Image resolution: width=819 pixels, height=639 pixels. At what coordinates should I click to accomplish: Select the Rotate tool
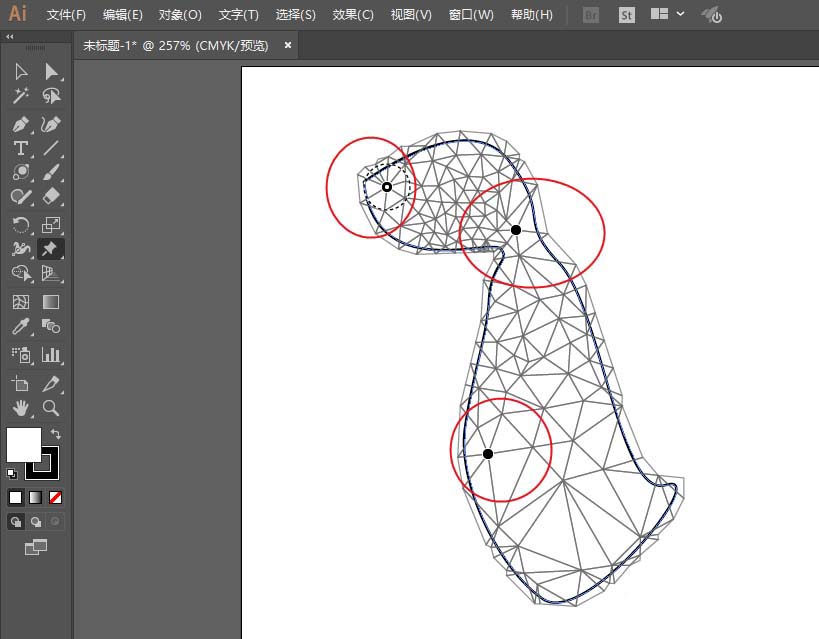coord(20,225)
